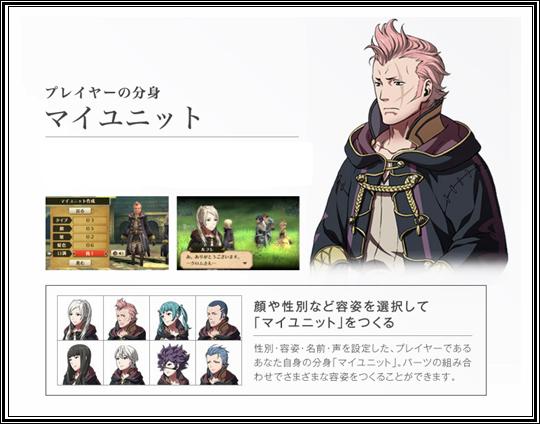Click the マイユニット heading title
This screenshot has width=540, height=424.
click(x=123, y=118)
